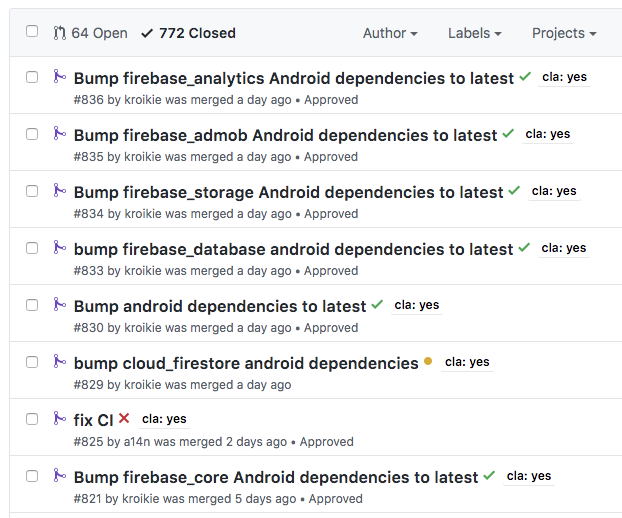
Task: Click merged icon for firebase_analytics pull request
Action: click(x=60, y=76)
